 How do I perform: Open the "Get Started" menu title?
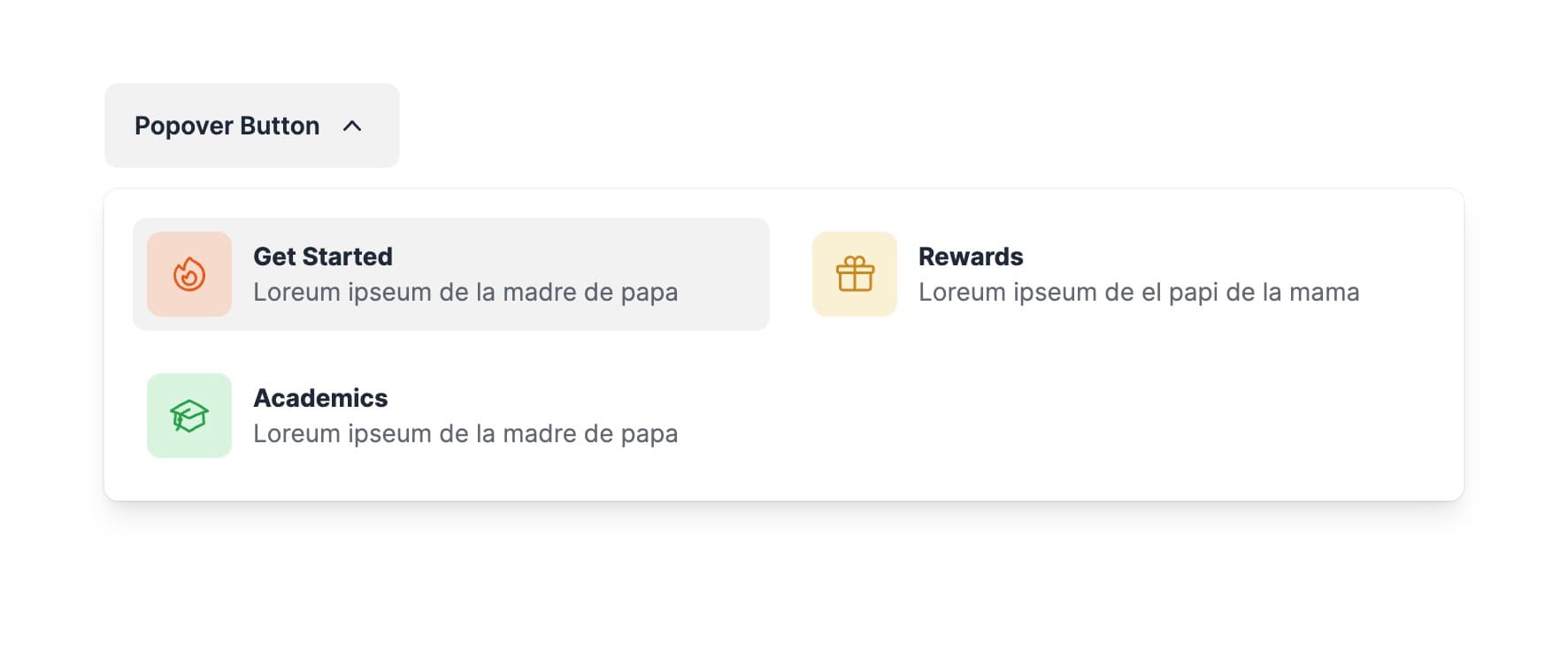pyautogui.click(x=322, y=256)
